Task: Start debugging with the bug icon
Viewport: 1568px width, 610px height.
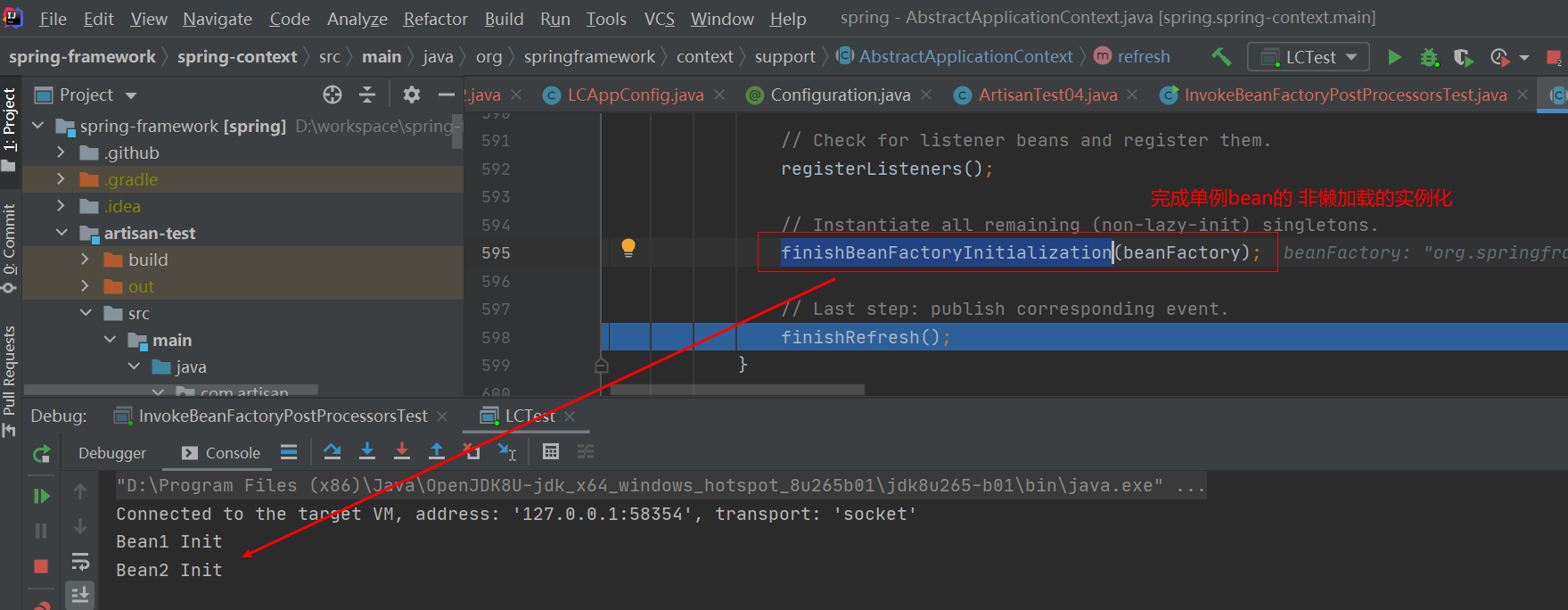Action: (1429, 57)
